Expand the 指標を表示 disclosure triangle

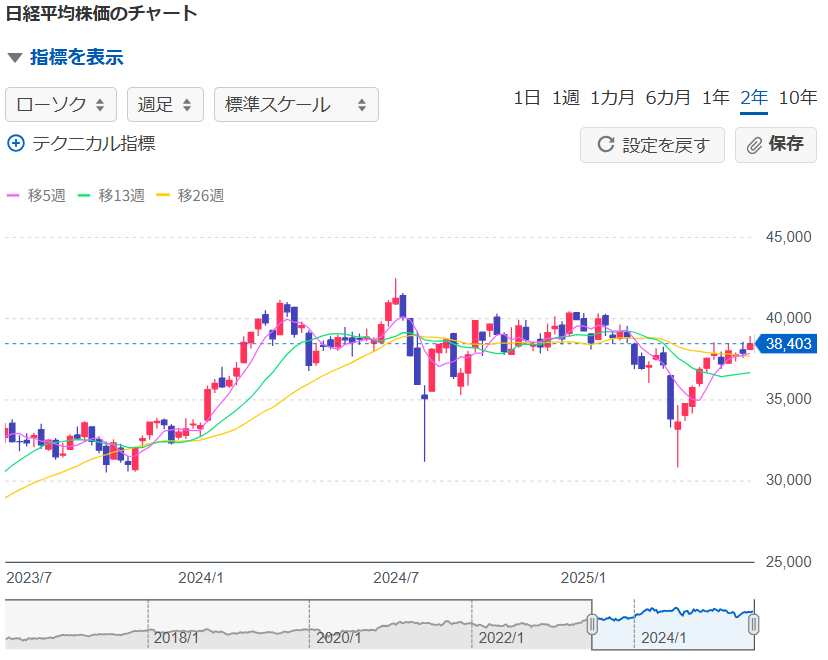click(15, 58)
